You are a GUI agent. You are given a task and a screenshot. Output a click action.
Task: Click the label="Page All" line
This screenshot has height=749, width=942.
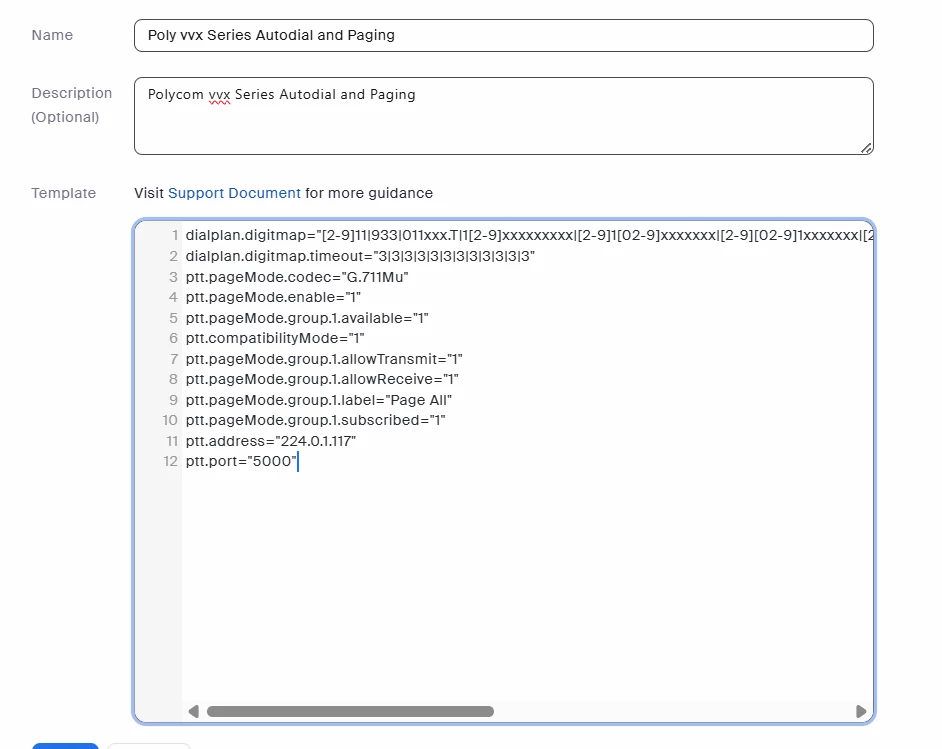point(318,400)
